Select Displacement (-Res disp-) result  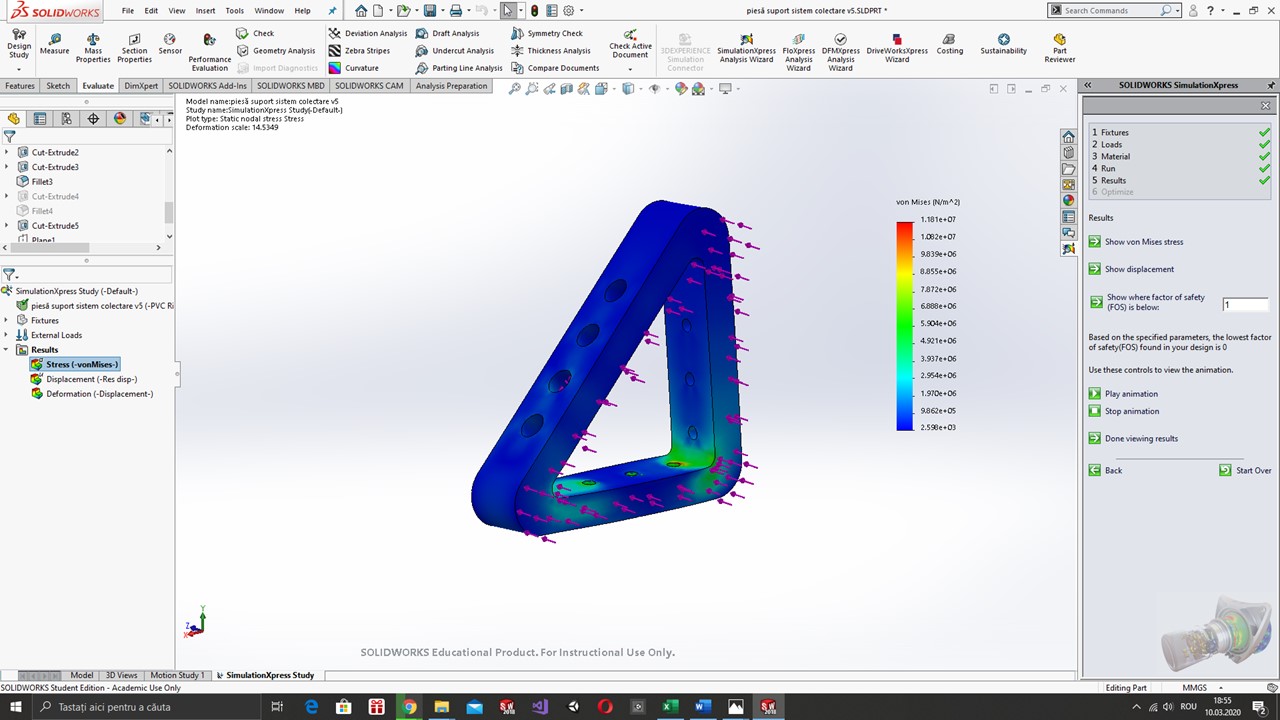pyautogui.click(x=91, y=379)
